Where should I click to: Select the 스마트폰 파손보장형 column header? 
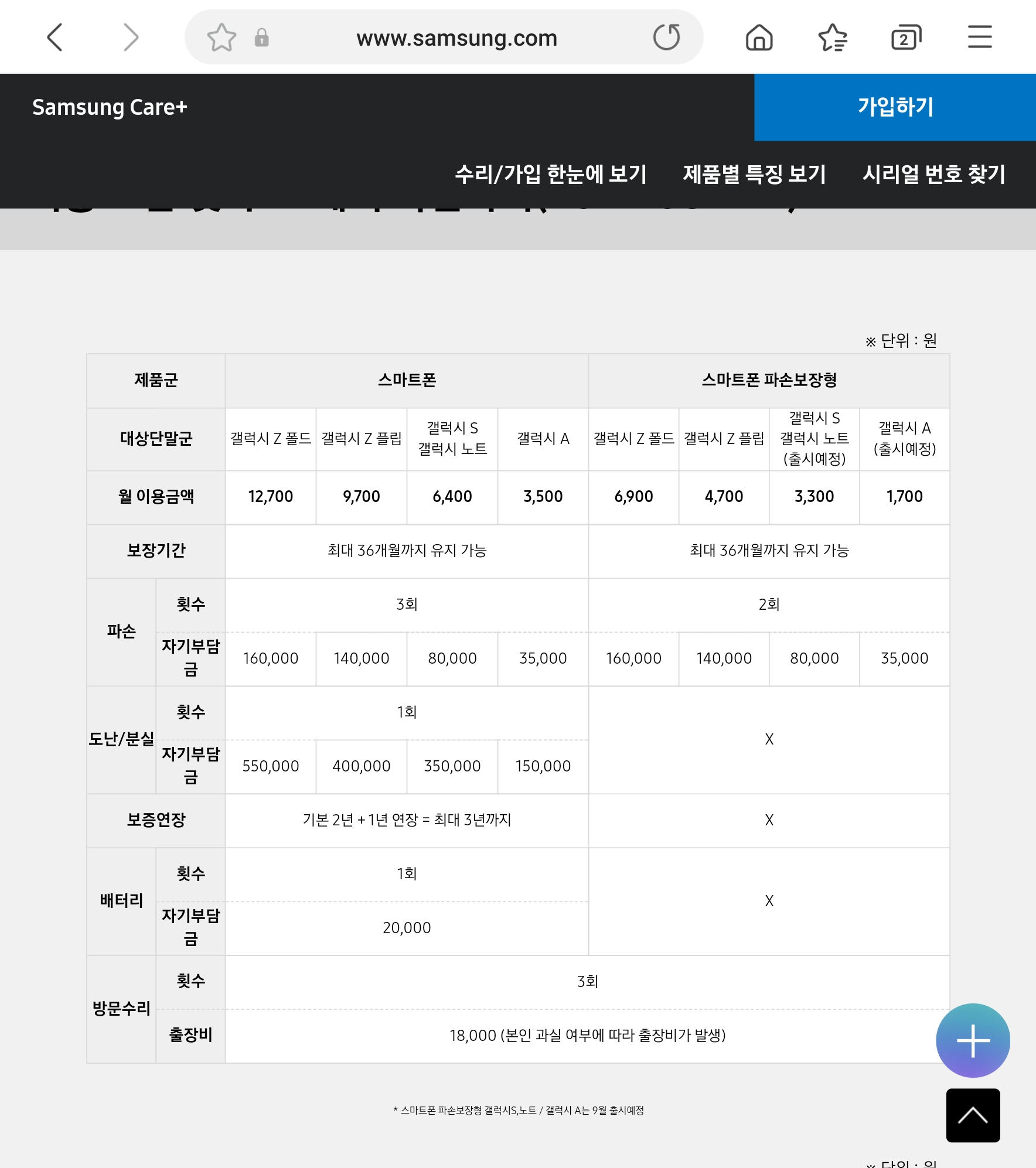tap(769, 380)
